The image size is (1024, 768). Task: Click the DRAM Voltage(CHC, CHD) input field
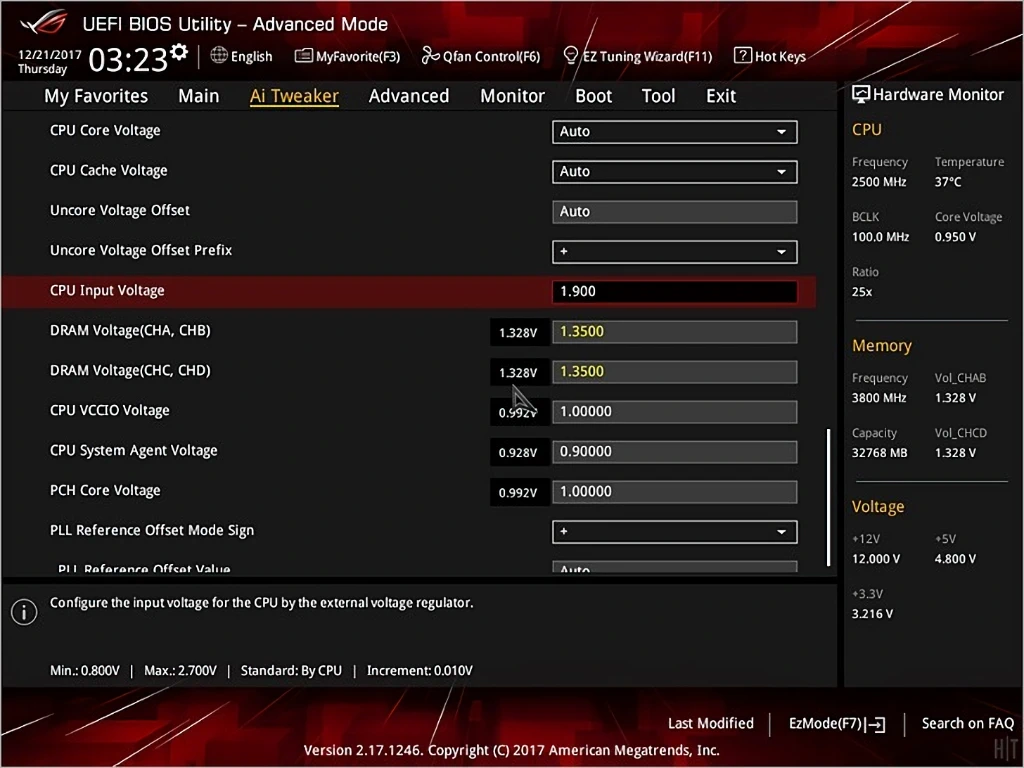pos(674,372)
